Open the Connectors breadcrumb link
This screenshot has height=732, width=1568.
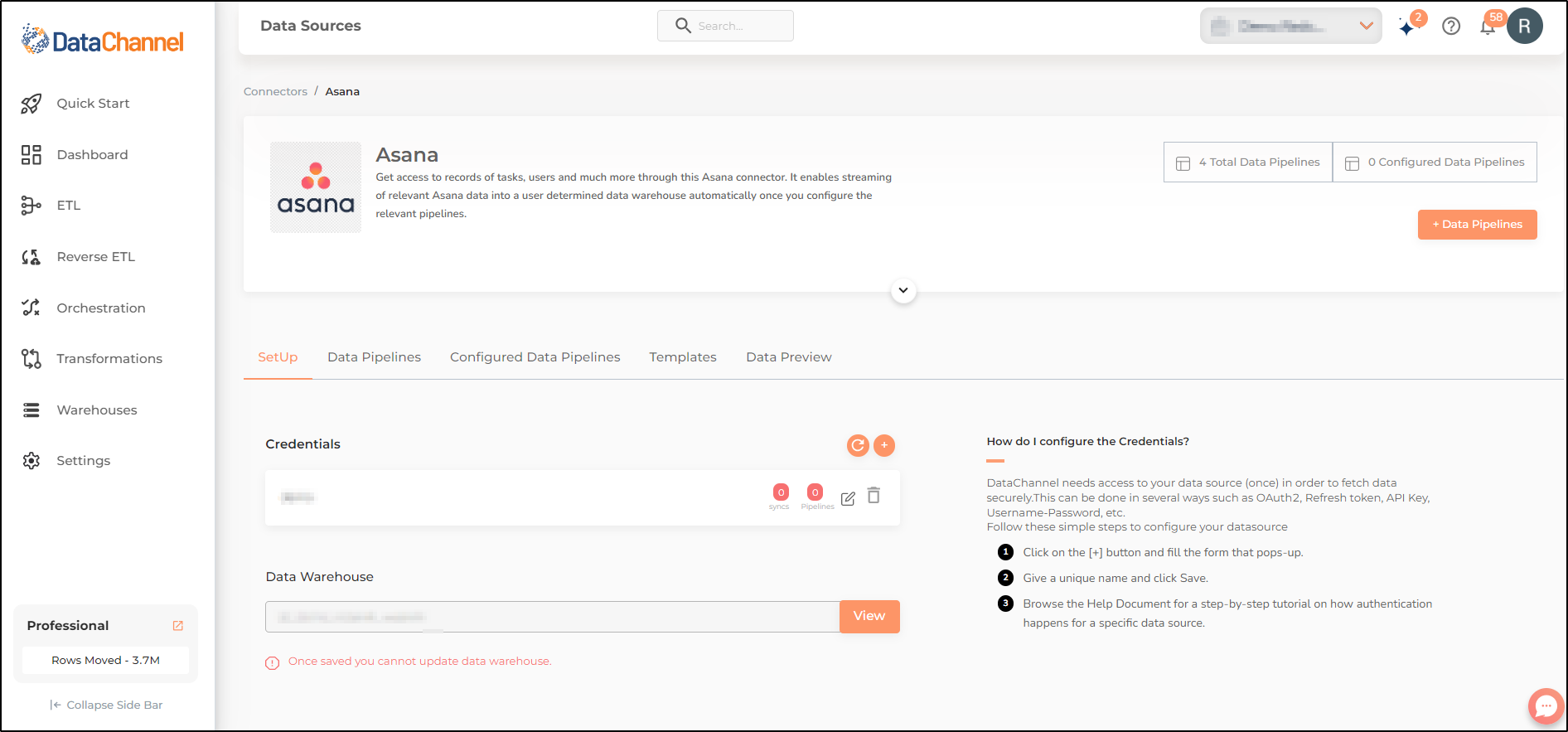275,92
